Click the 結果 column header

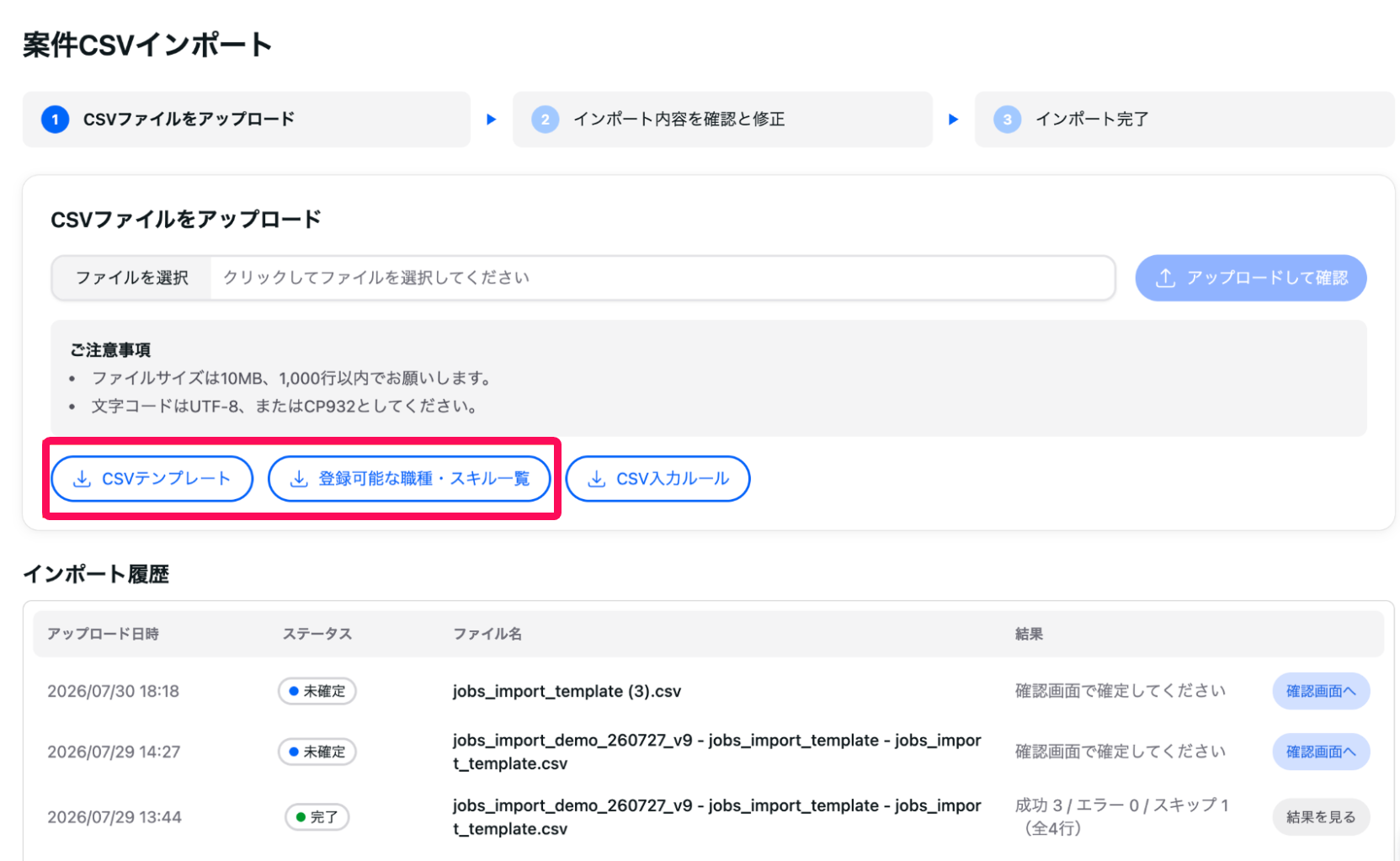click(x=1029, y=634)
